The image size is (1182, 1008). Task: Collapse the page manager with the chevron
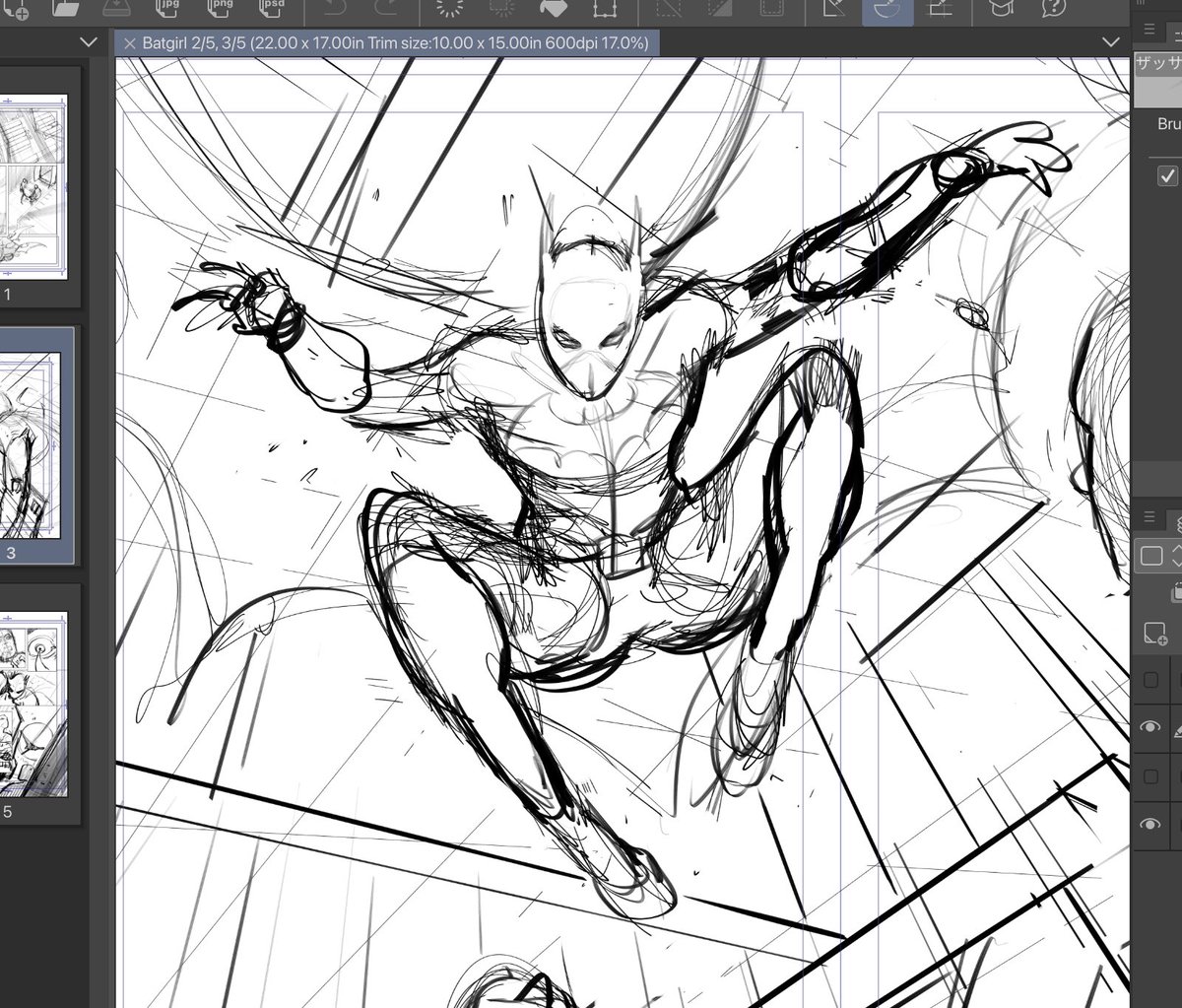(88, 42)
